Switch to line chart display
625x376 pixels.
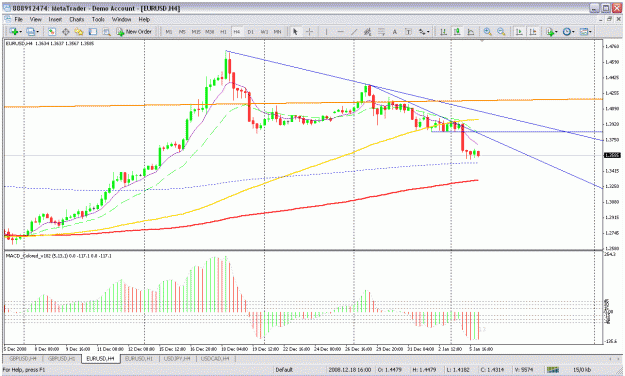(471, 31)
